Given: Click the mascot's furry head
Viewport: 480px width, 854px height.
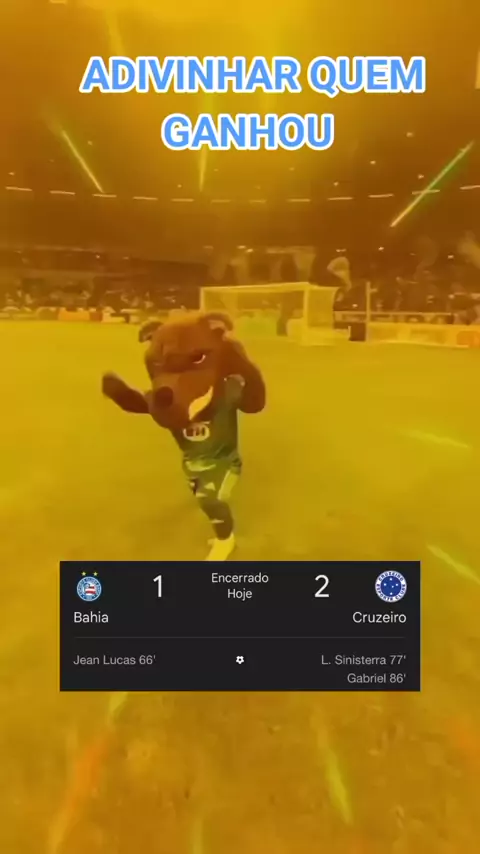Looking at the screenshot, I should [x=183, y=362].
